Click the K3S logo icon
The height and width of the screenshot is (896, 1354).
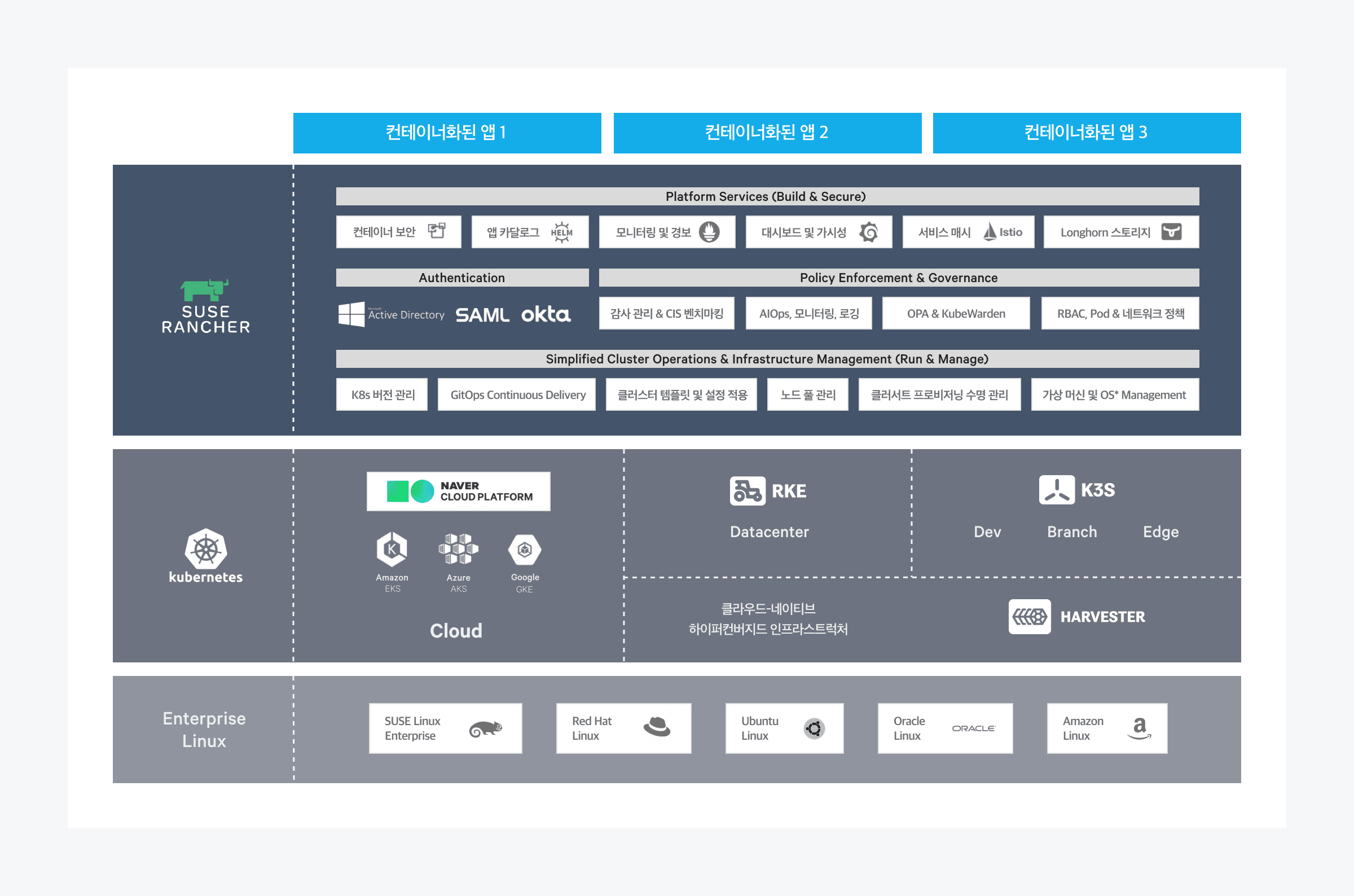(1056, 490)
